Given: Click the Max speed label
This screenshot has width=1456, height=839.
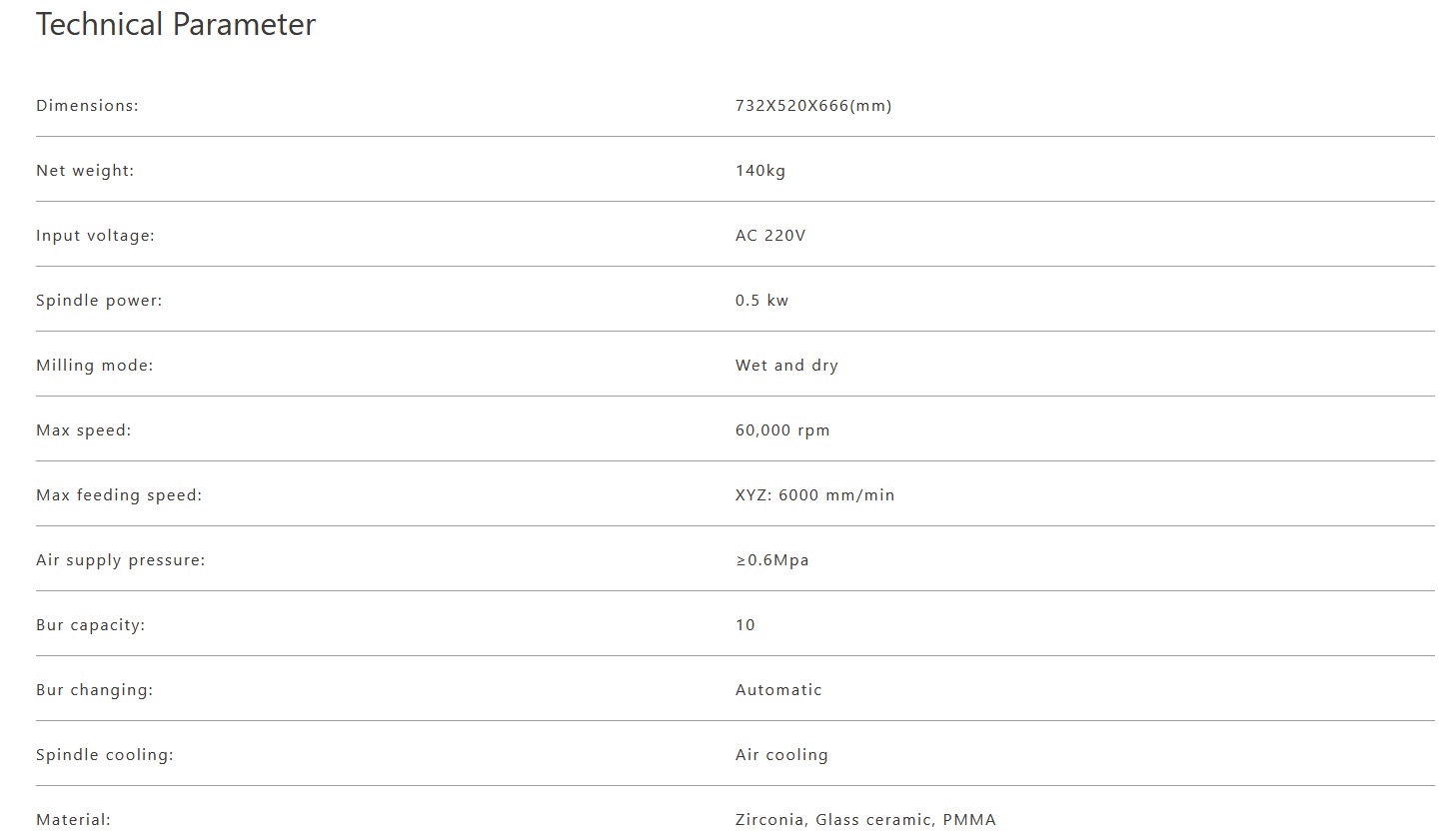Looking at the screenshot, I should [x=84, y=430].
